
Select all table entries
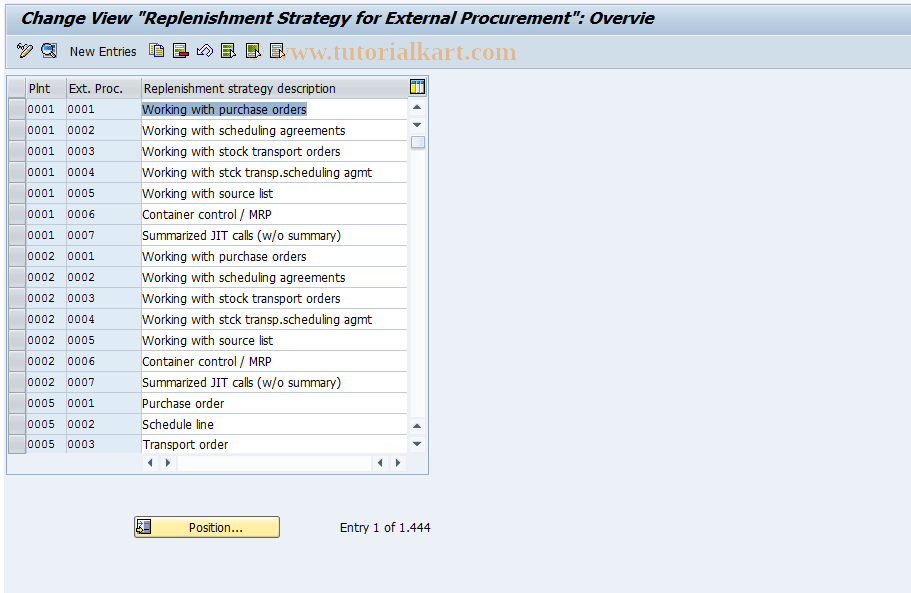tap(229, 50)
